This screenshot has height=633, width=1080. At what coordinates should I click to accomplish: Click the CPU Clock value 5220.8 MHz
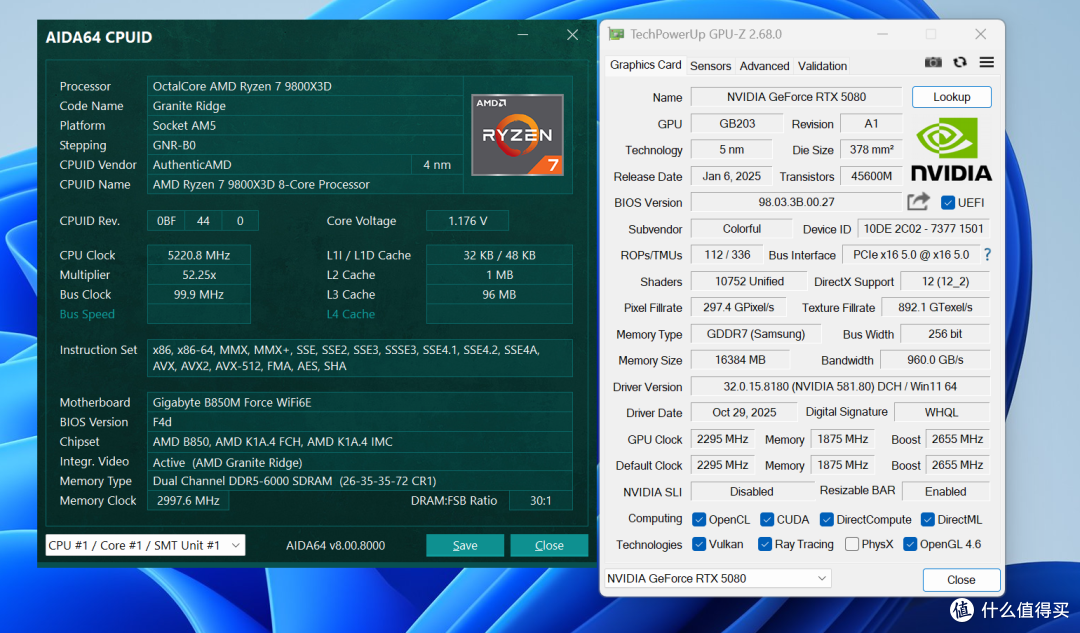(x=199, y=255)
